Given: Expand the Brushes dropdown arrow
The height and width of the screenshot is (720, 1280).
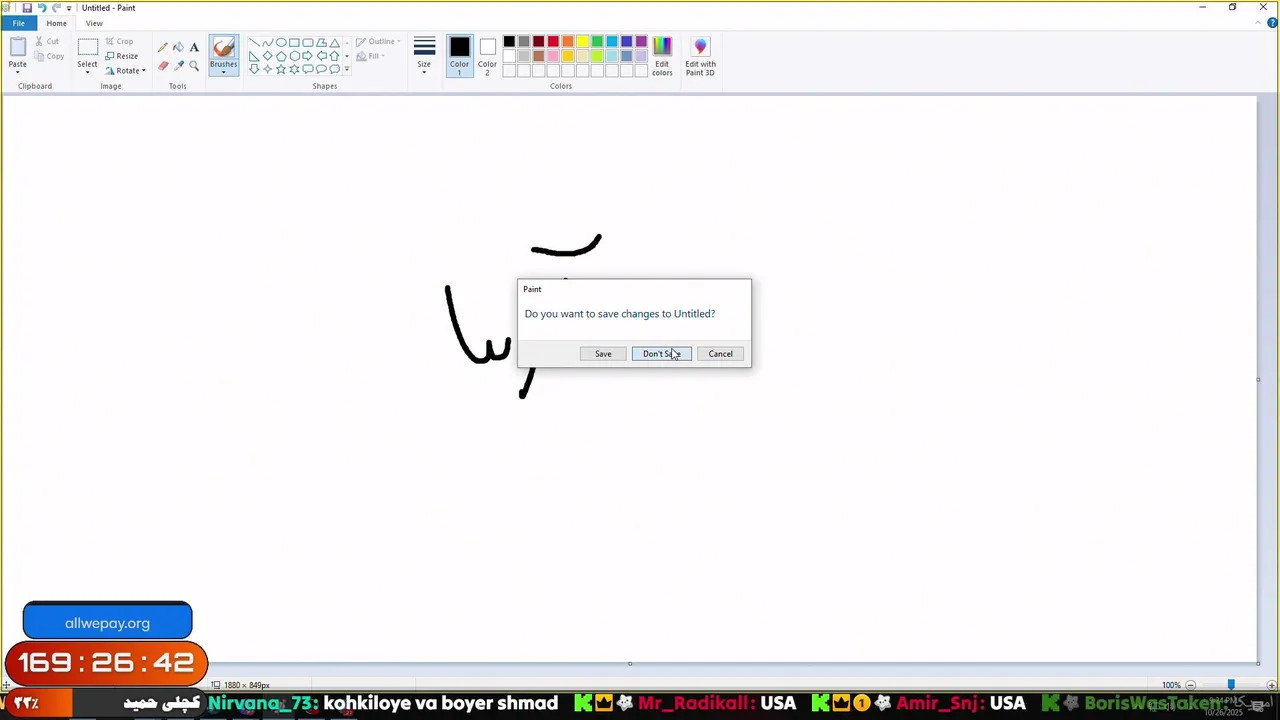Looking at the screenshot, I should click(224, 72).
